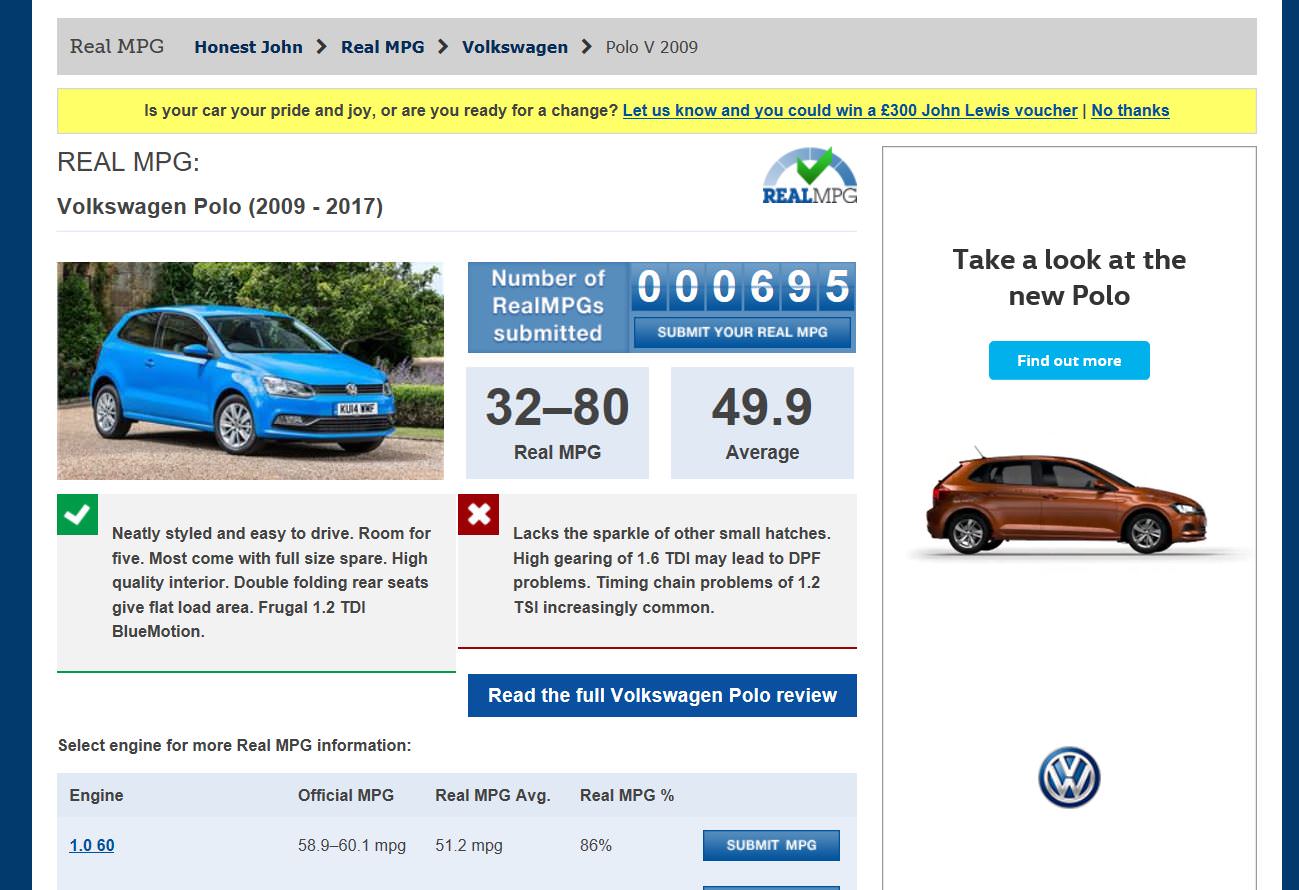Click the 51.2 mpg cell

tap(469, 846)
